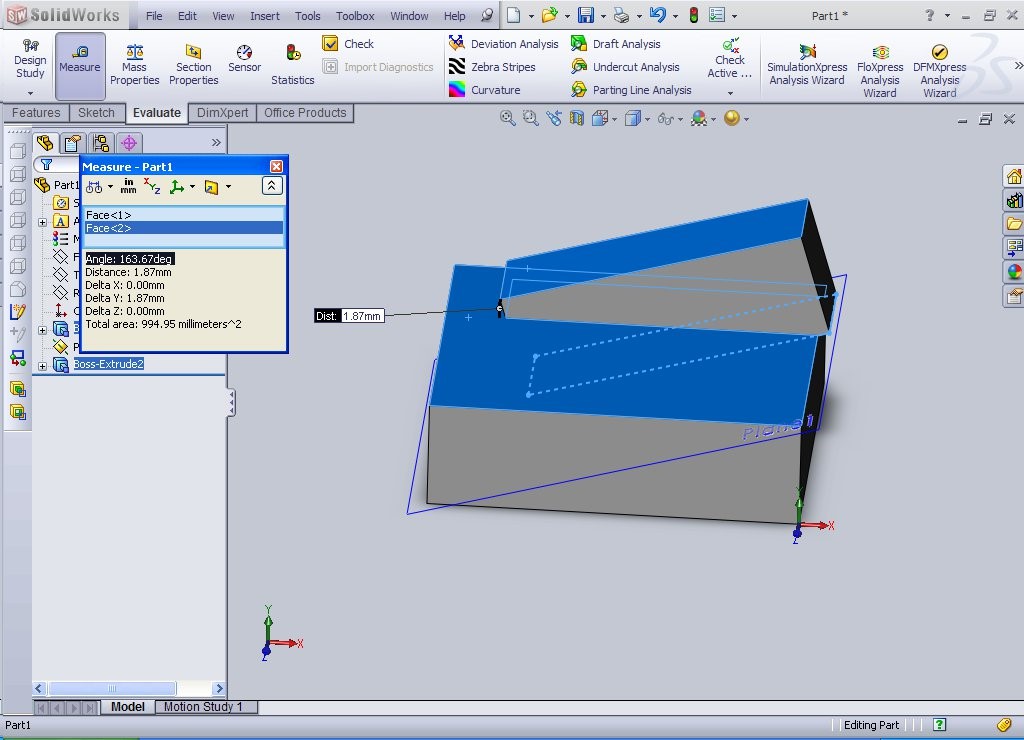This screenshot has height=740, width=1024.
Task: Open the File menu
Action: coord(154,16)
